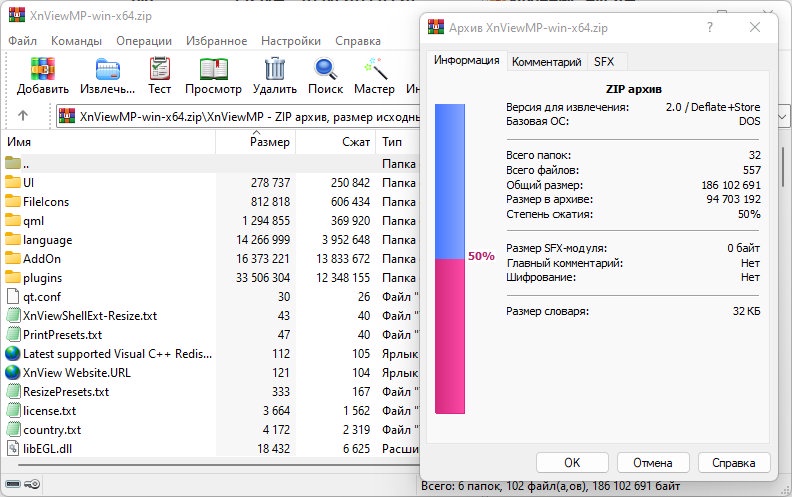
Task: Select the plugins folder in list
Action: (x=42, y=277)
